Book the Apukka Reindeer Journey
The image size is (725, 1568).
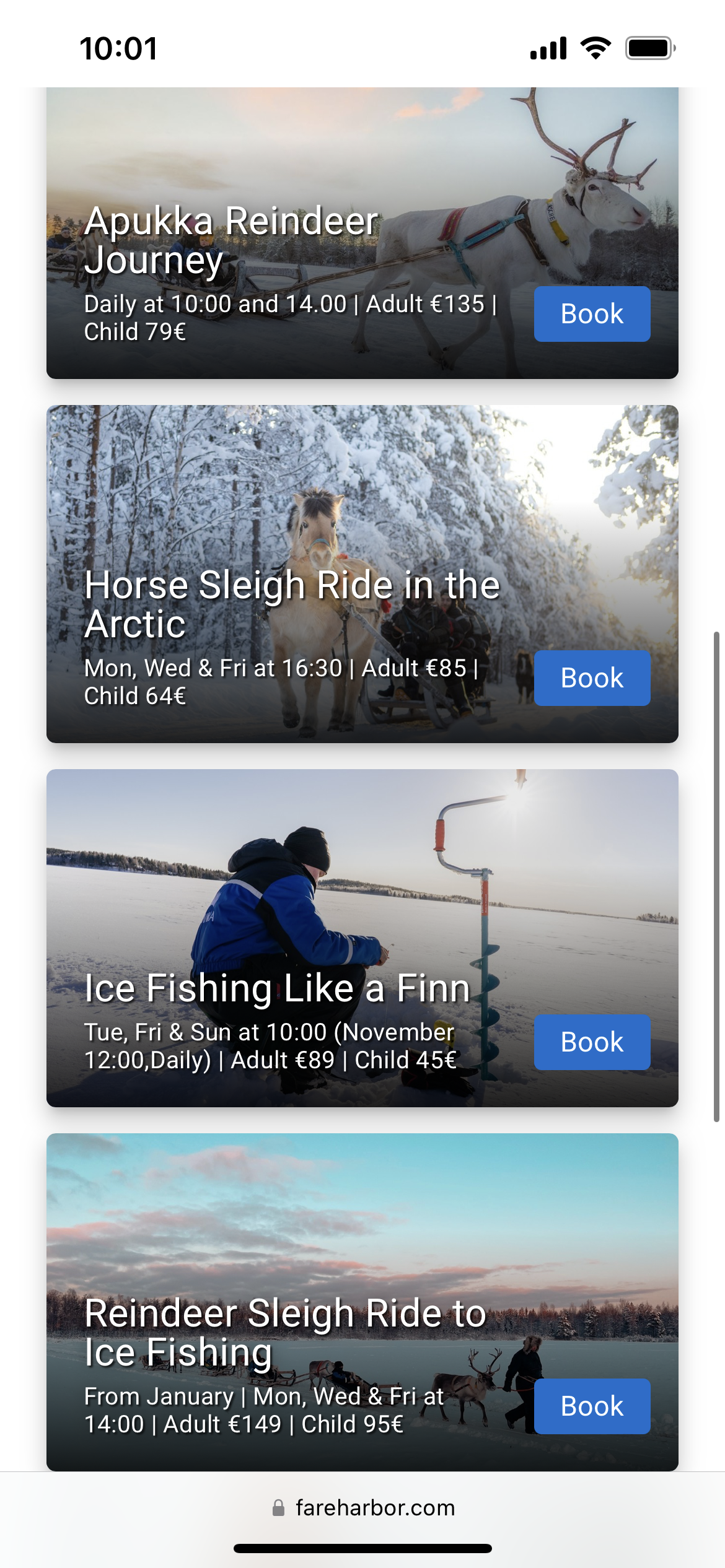(592, 314)
